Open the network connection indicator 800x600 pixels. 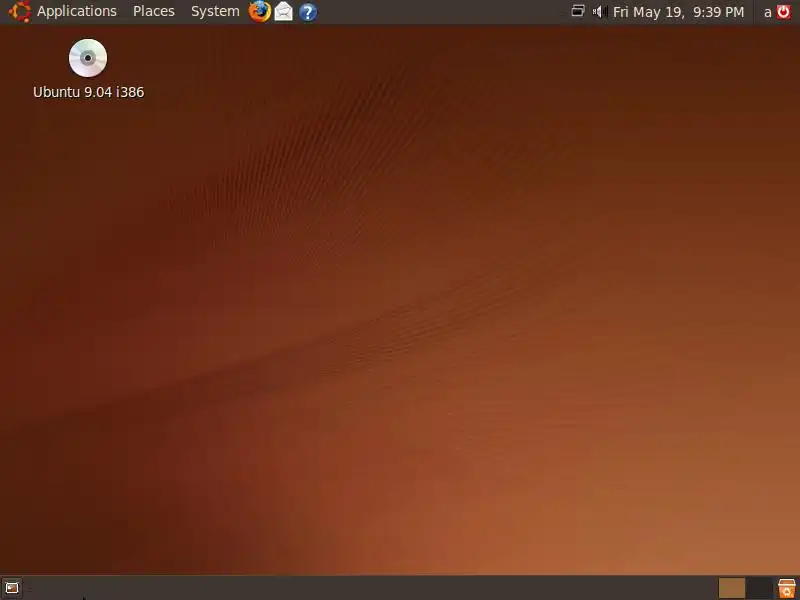click(x=578, y=11)
